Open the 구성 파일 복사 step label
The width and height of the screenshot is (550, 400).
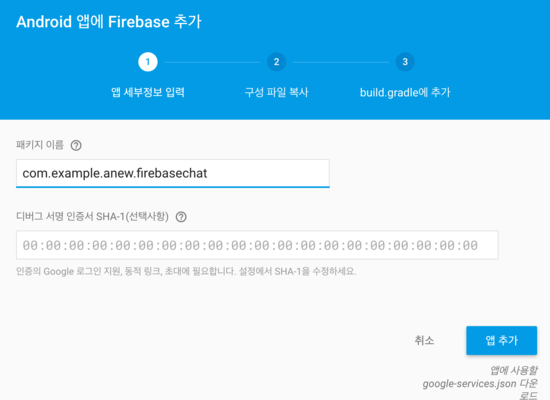(276, 92)
